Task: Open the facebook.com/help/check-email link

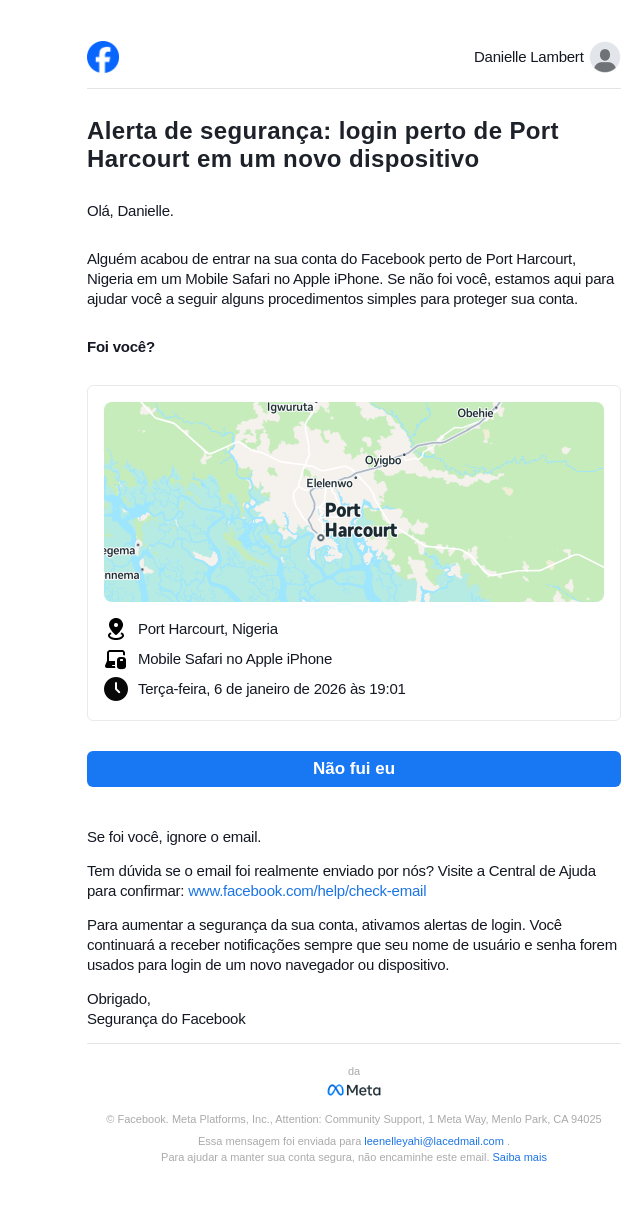Action: pos(307,891)
